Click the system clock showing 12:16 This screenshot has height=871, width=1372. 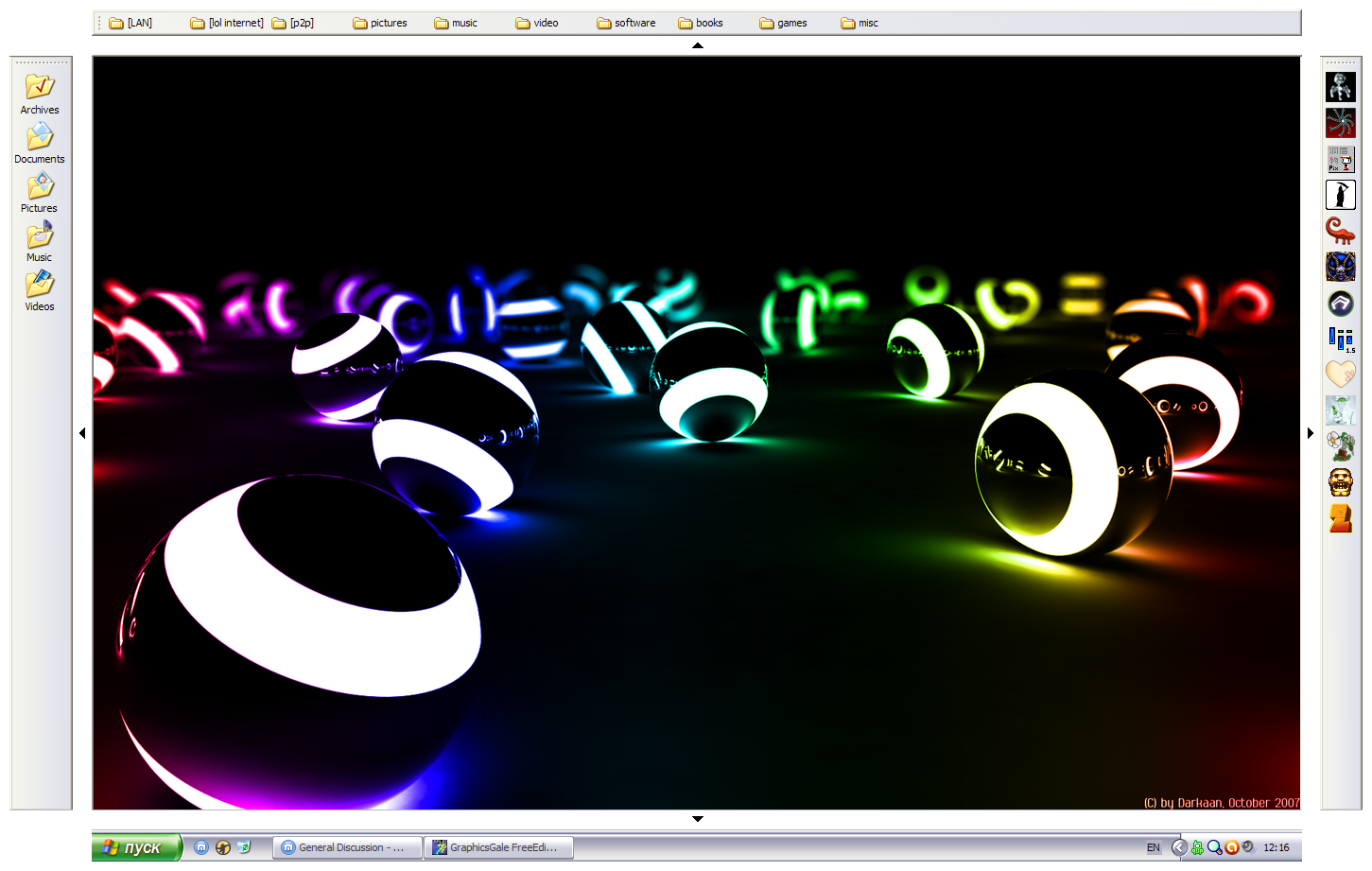(1276, 847)
